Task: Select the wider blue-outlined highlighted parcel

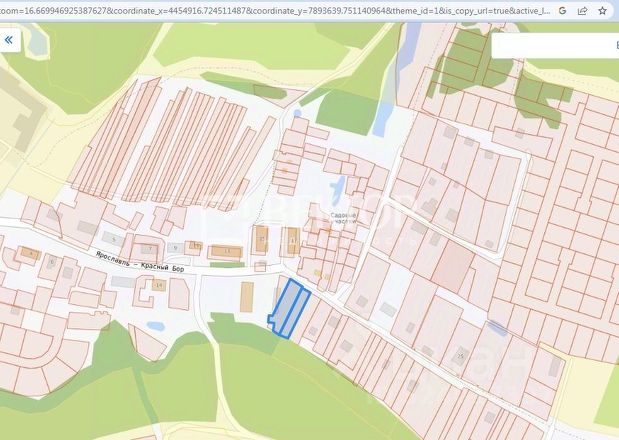Action: coord(283,306)
